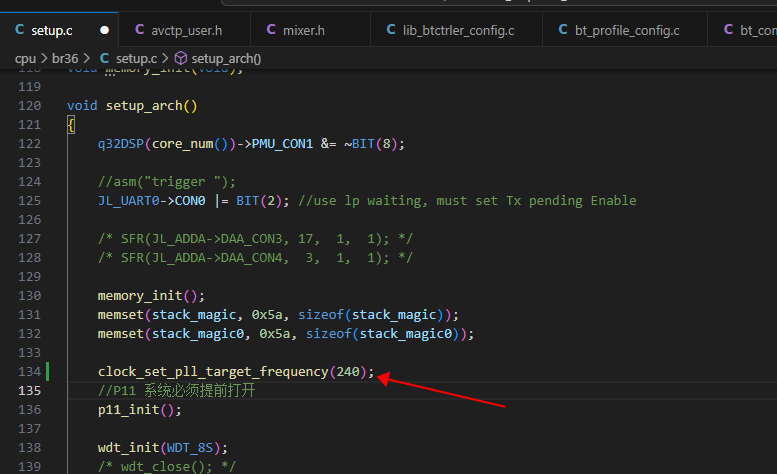Viewport: 777px width, 474px height.
Task: Open the bt_profile_config.c tab
Action: (627, 30)
